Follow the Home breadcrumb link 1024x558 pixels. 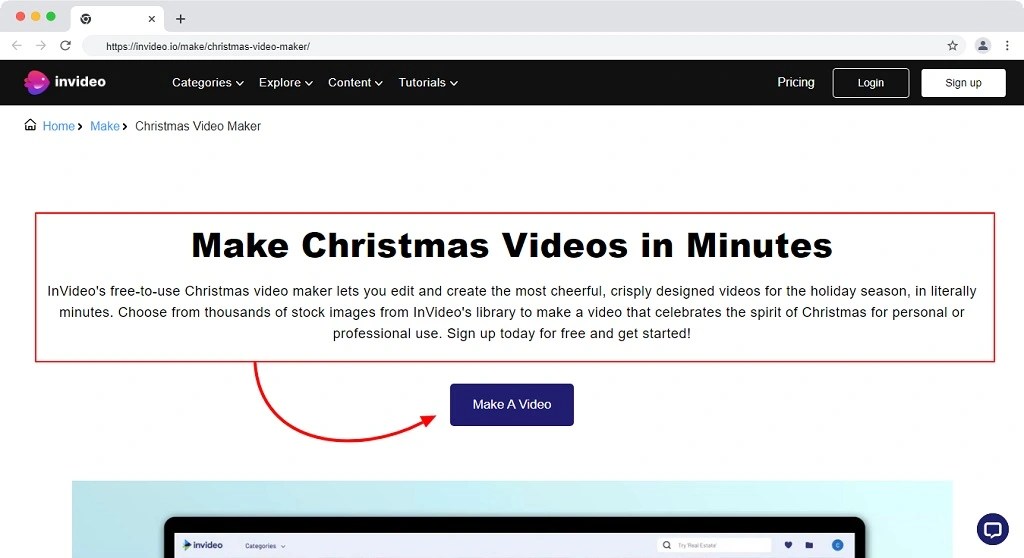pyautogui.click(x=59, y=126)
